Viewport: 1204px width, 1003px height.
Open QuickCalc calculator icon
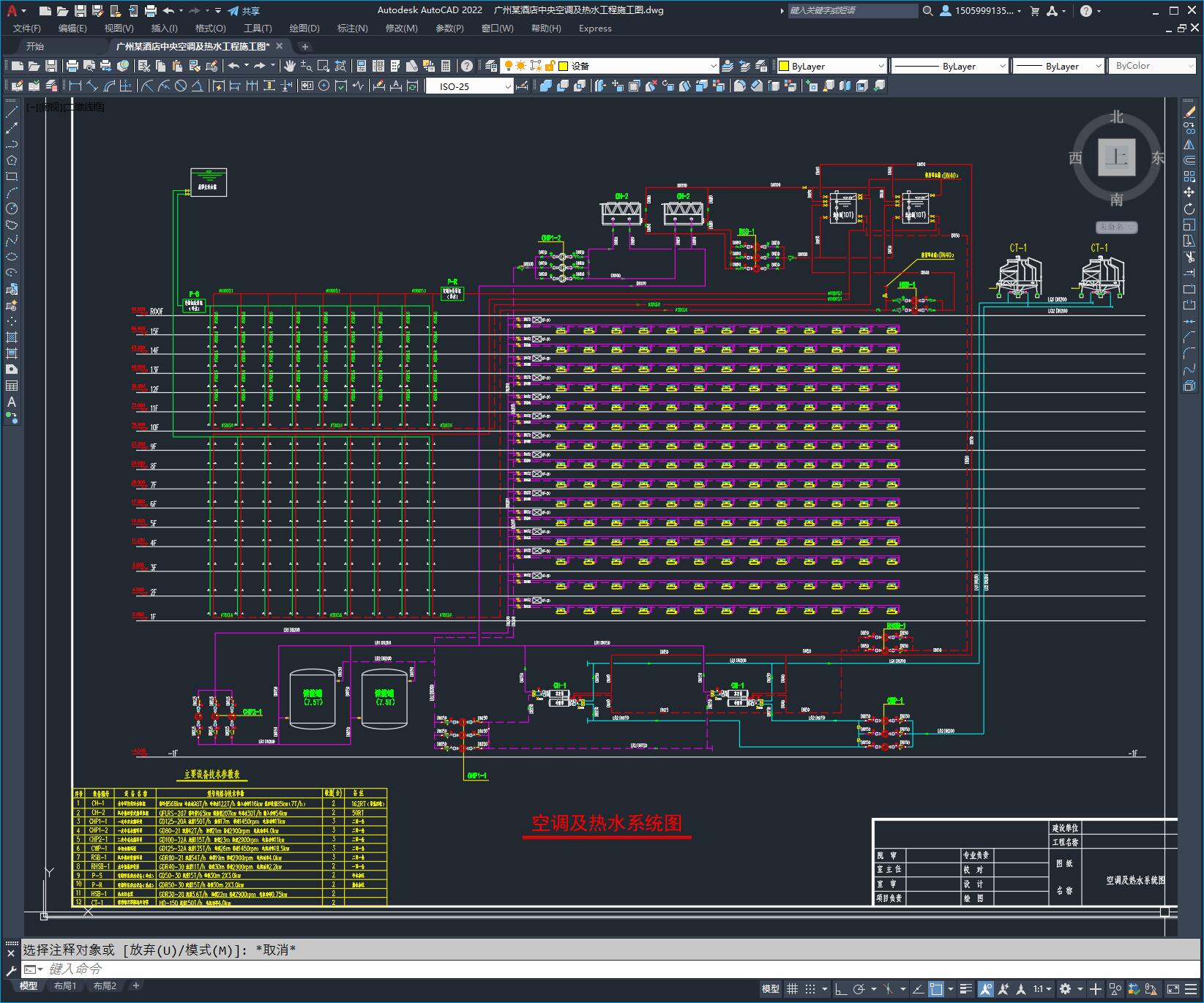coord(446,66)
